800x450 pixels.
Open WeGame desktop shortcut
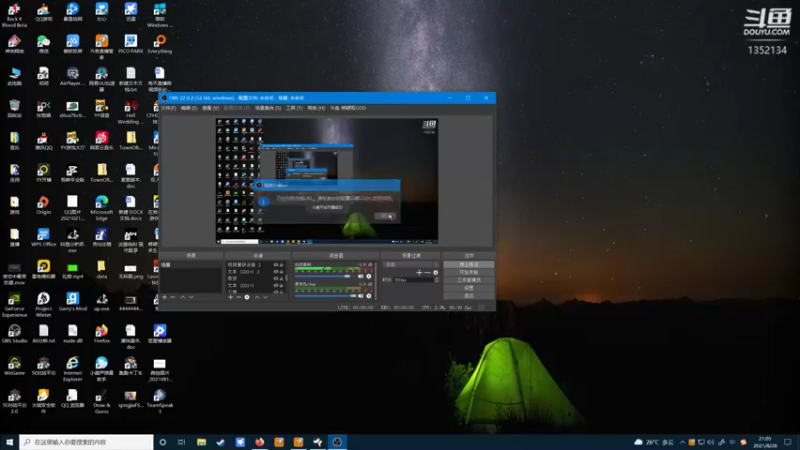(14, 366)
